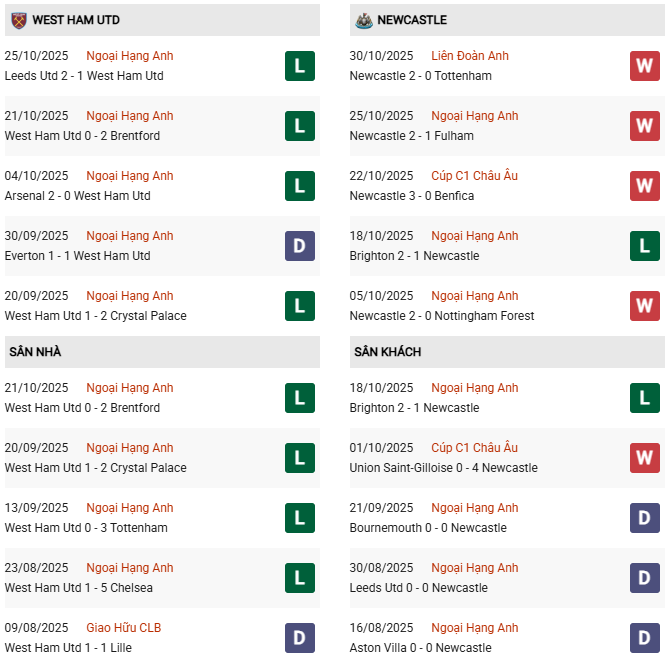This screenshot has height=661, width=666.
Task: Open the Liên Đoàn Anh league link
Action: (x=470, y=56)
